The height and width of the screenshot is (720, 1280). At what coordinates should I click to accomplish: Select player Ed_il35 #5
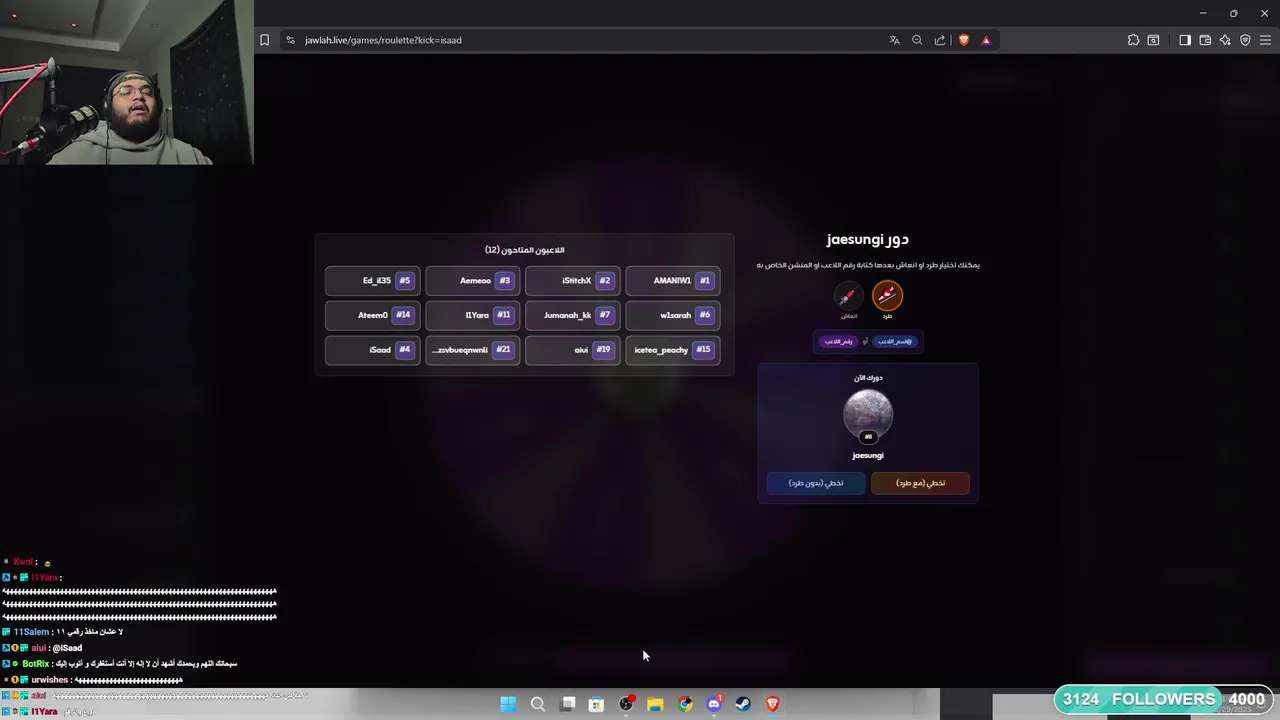pyautogui.click(x=372, y=281)
